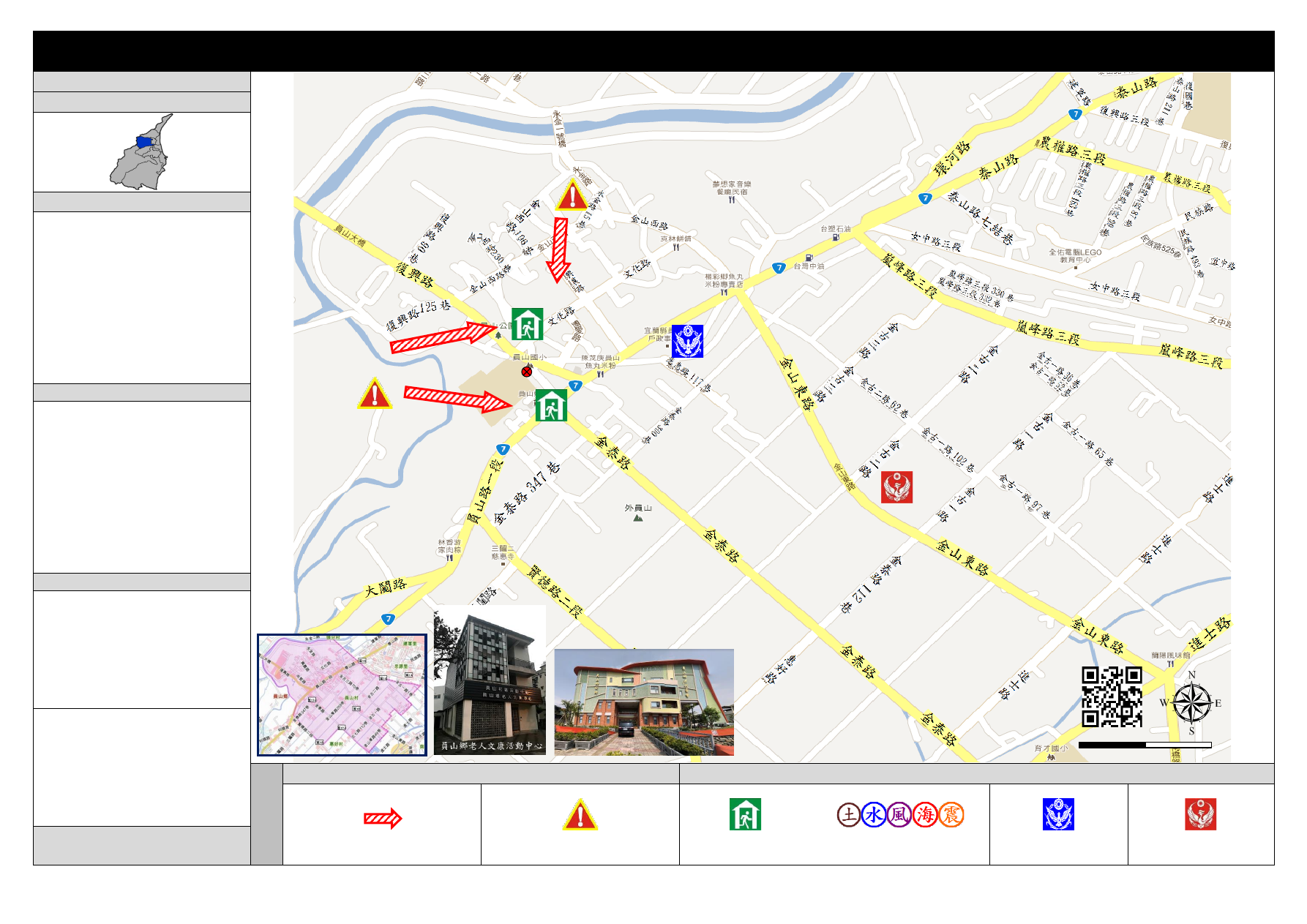The height and width of the screenshot is (924, 1307).
Task: Click the gas pump icon at 台灣中油
Action: coord(809,258)
